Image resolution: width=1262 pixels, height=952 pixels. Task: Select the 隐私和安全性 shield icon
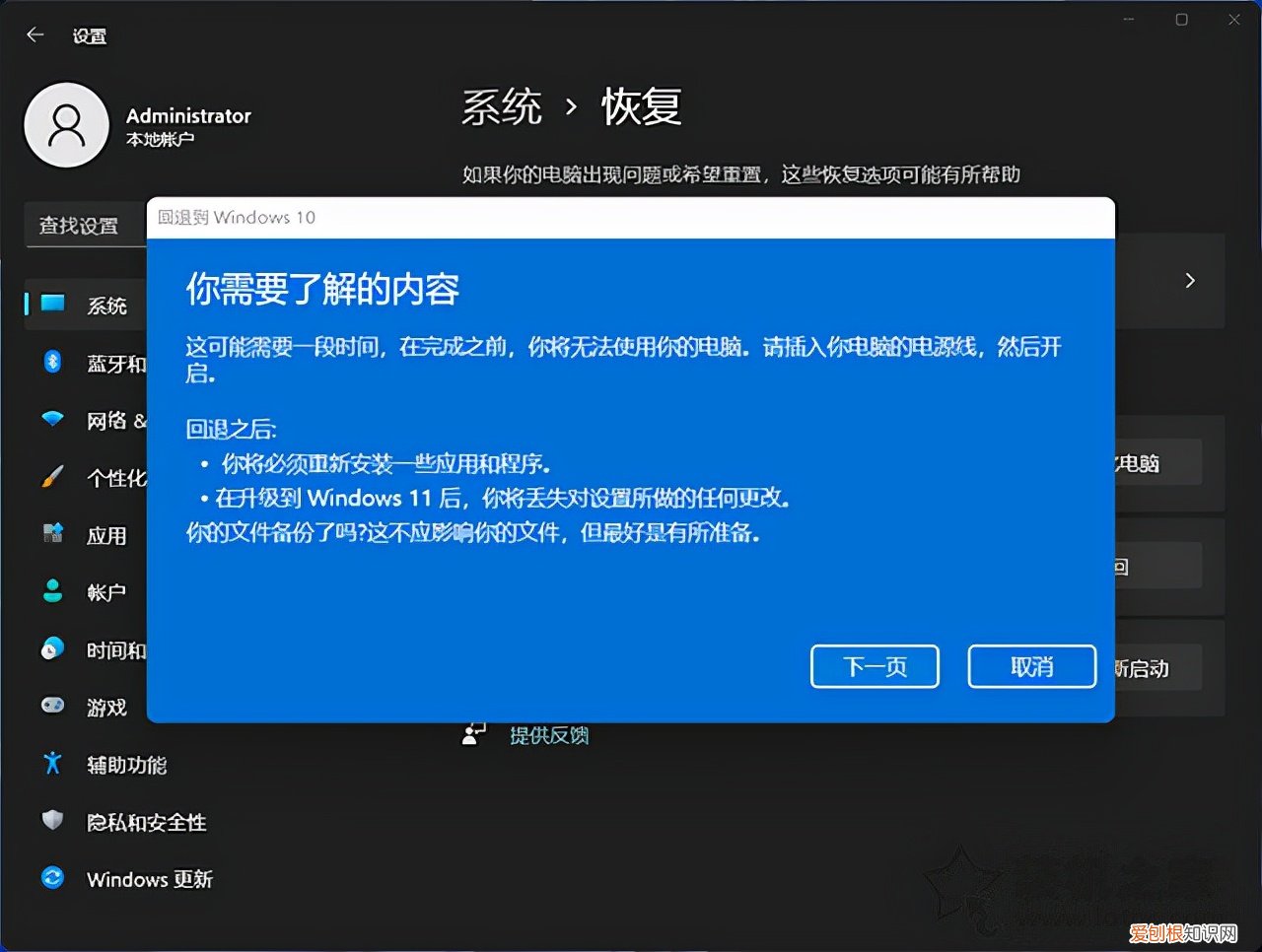tap(52, 821)
